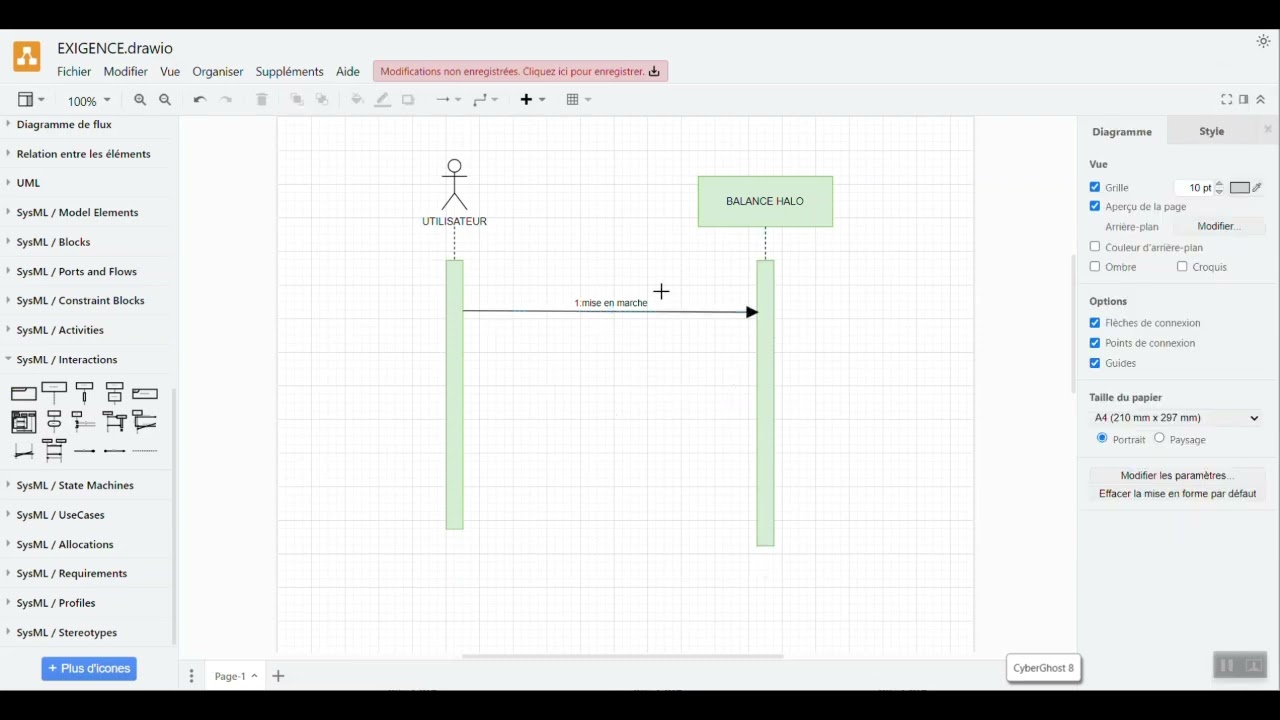
Task: Toggle Points de connexion checkbox
Action: (x=1095, y=343)
